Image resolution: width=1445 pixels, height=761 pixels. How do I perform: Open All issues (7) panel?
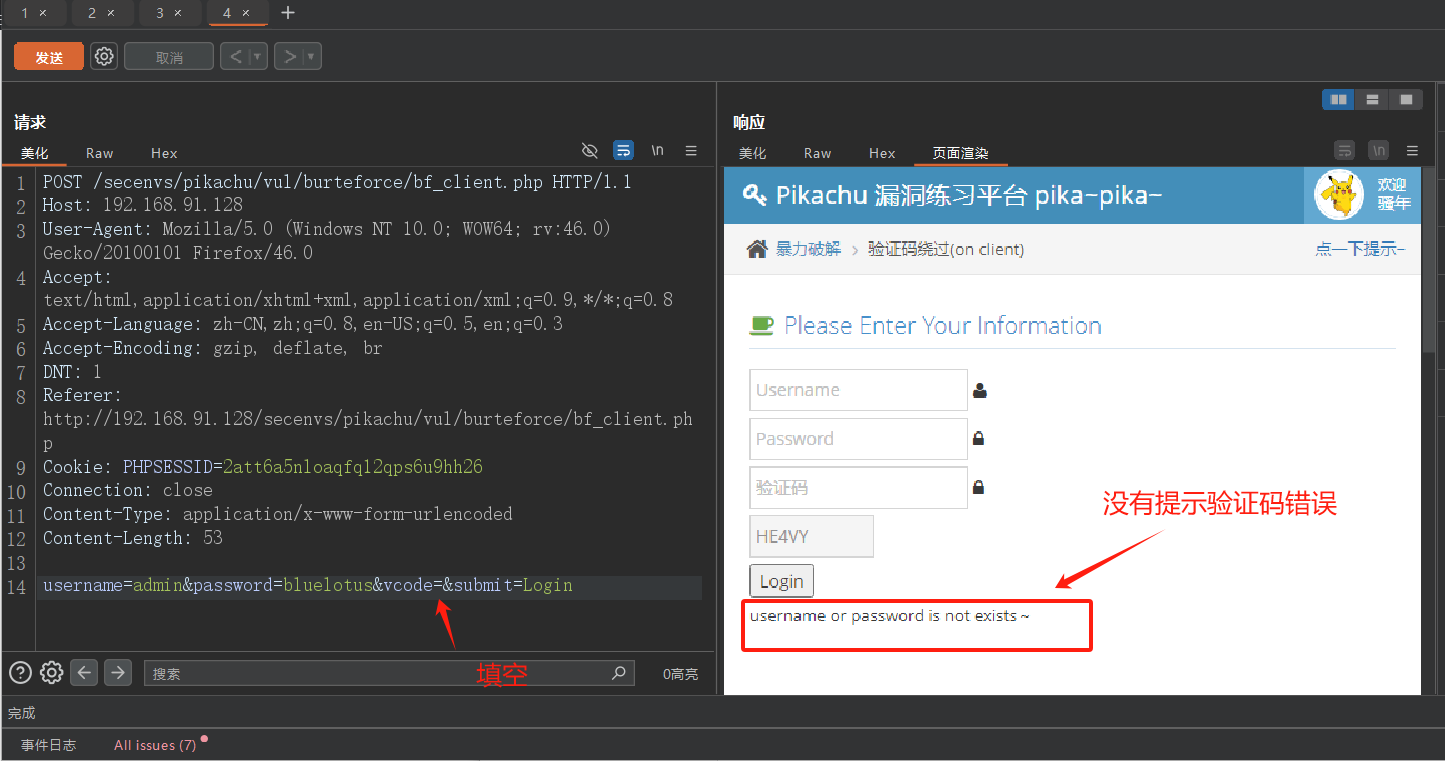click(155, 745)
